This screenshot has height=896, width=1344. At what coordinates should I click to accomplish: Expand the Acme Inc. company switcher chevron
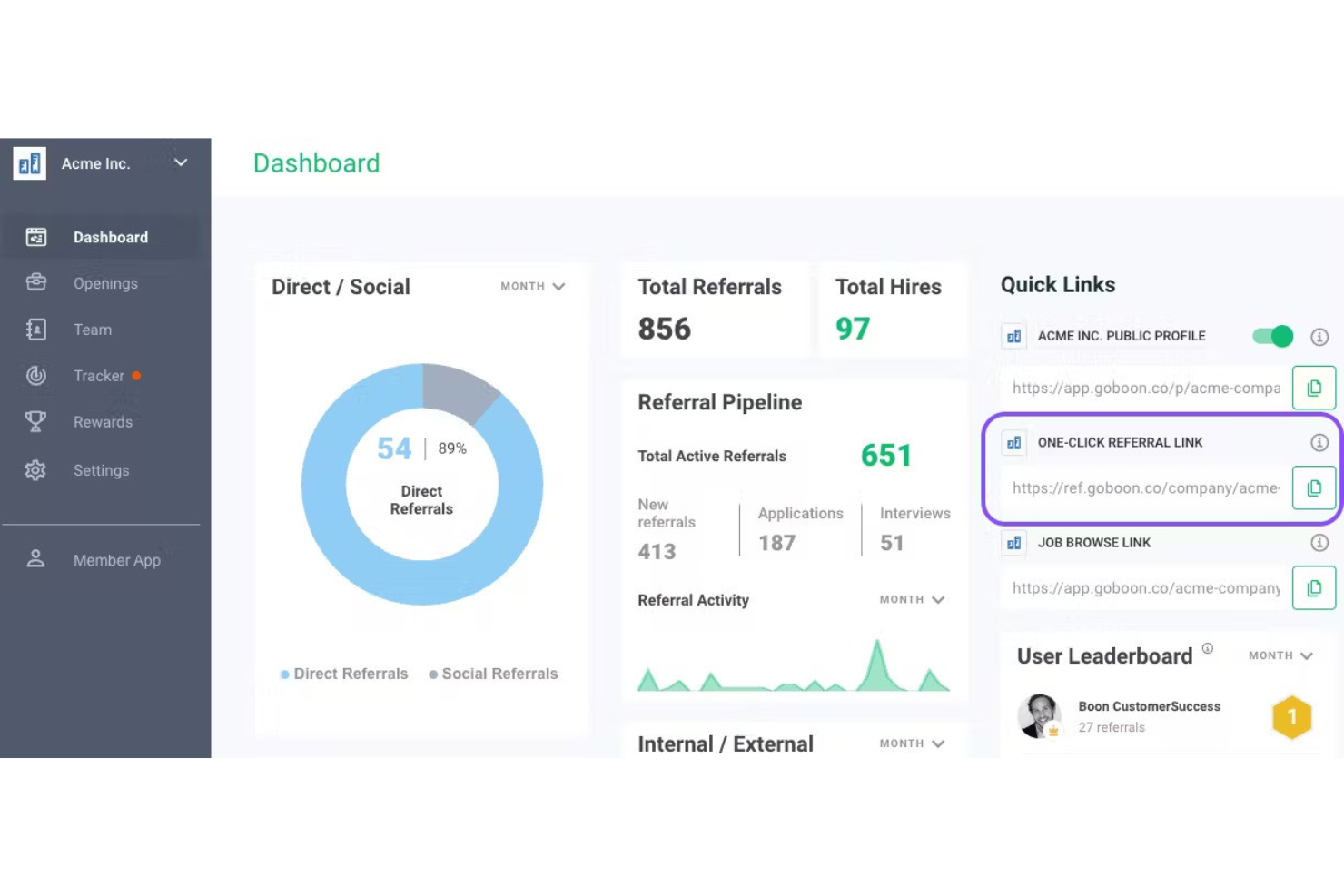(x=181, y=163)
